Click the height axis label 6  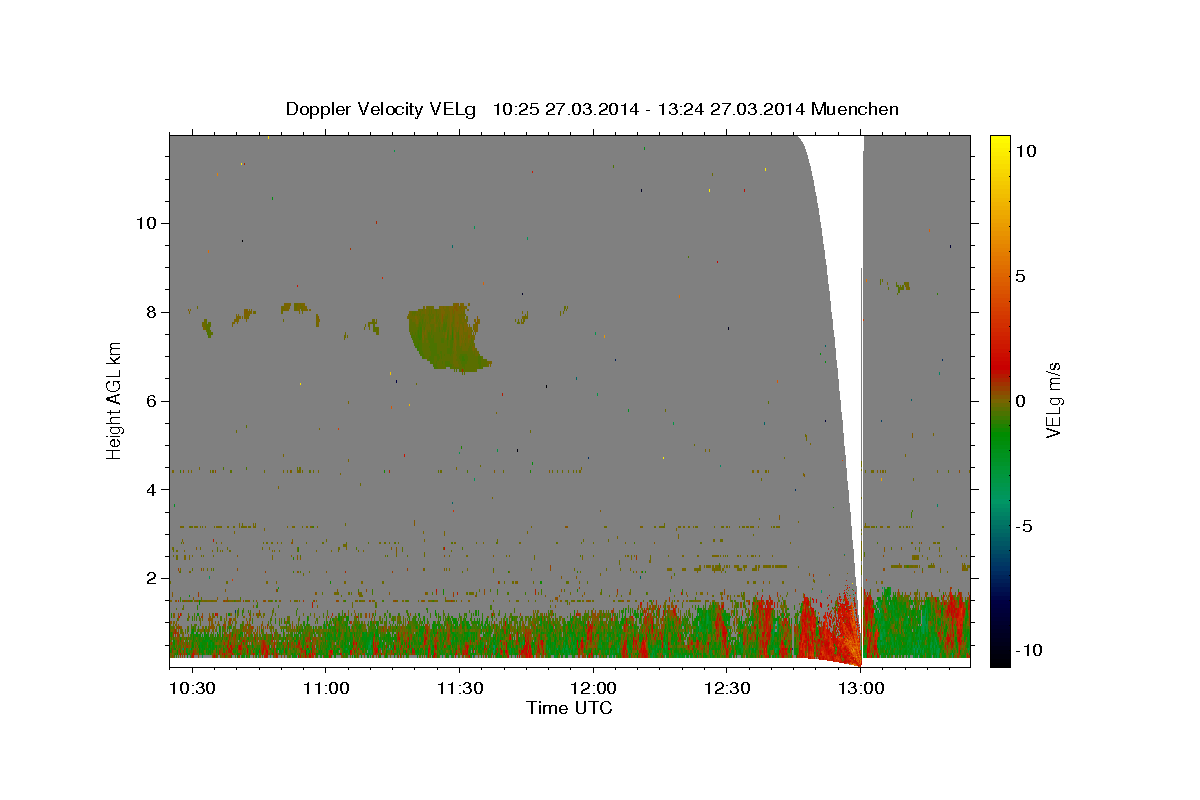pyautogui.click(x=150, y=401)
